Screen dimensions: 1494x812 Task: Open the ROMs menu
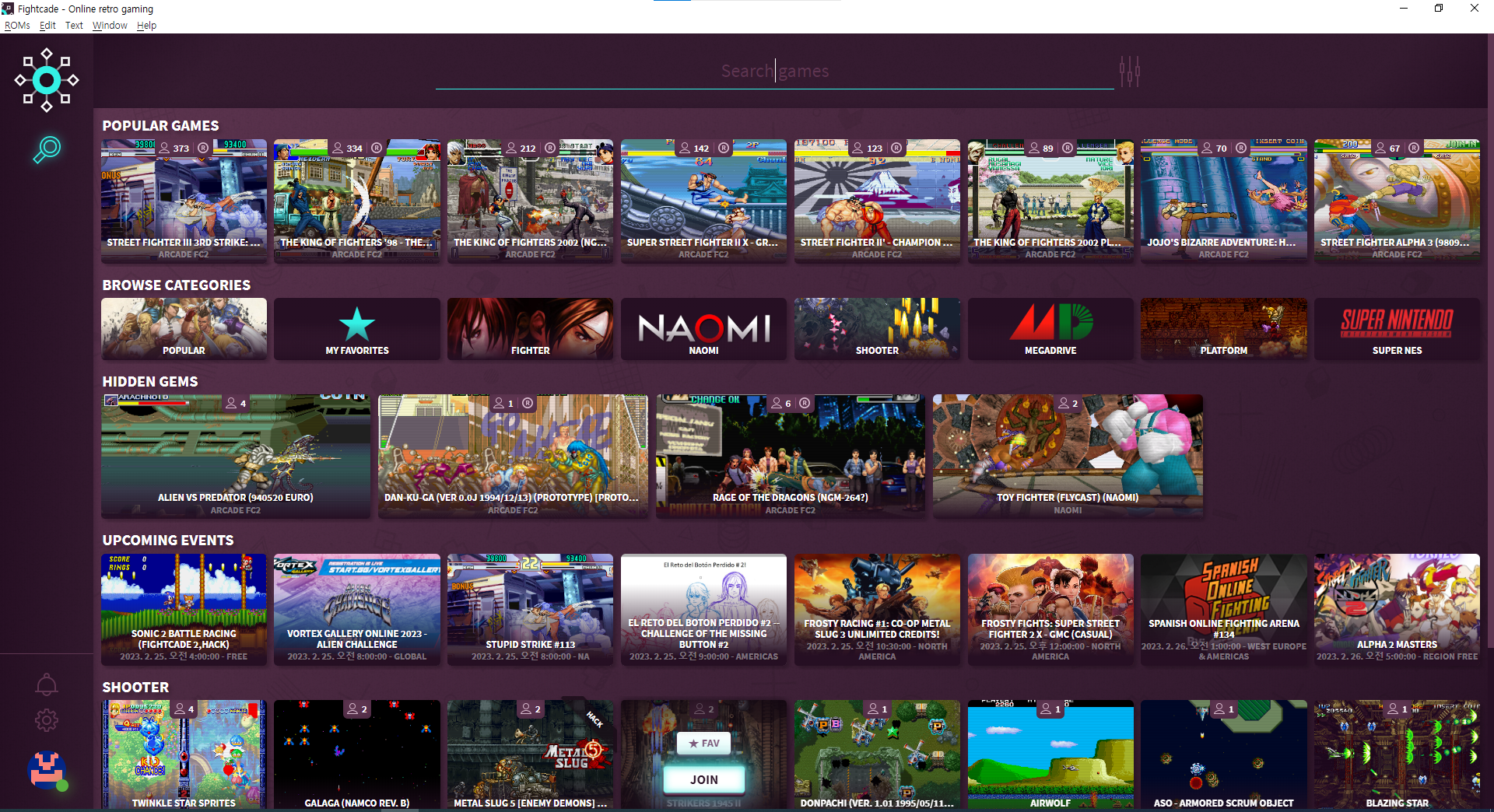(17, 26)
